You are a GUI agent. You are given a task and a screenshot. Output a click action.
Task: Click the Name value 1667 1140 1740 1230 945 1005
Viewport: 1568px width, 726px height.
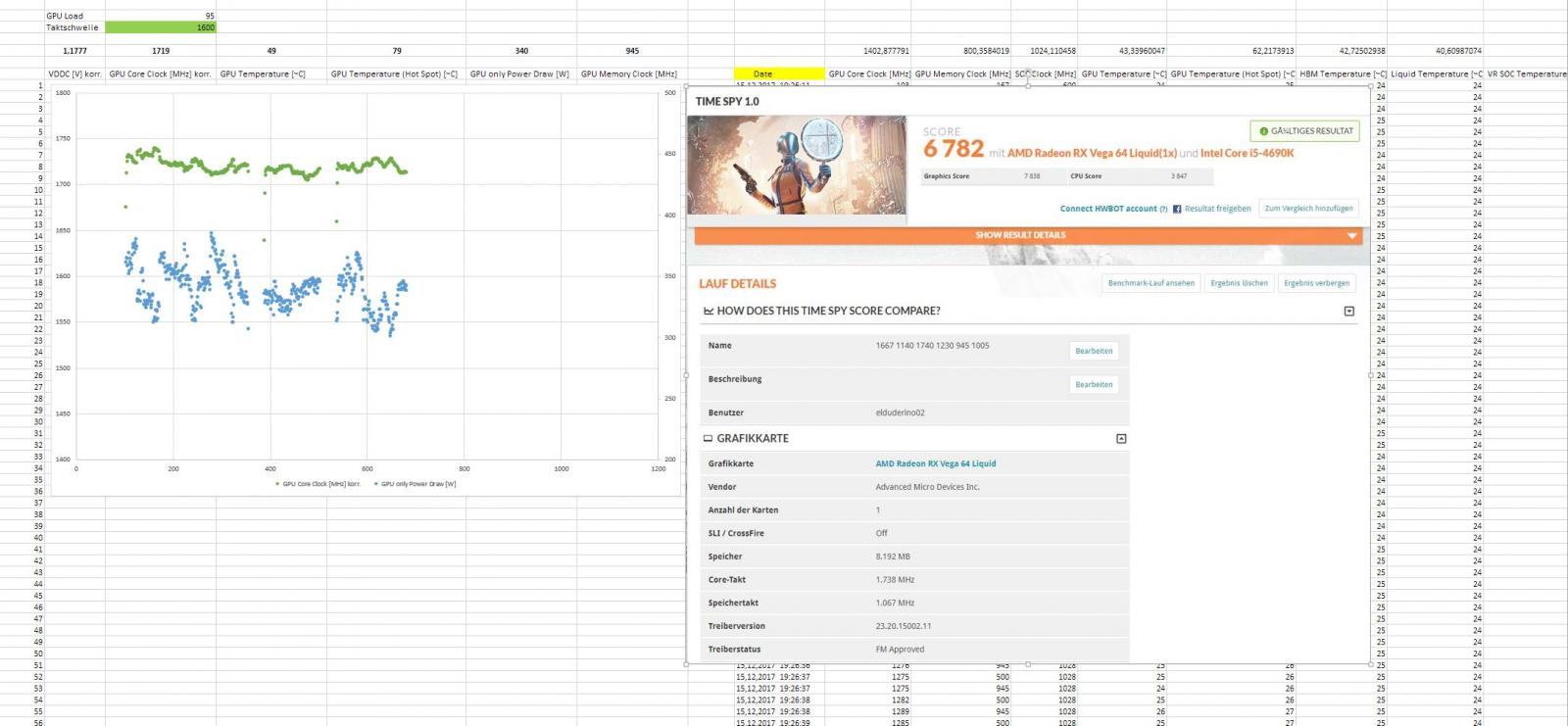(x=932, y=346)
